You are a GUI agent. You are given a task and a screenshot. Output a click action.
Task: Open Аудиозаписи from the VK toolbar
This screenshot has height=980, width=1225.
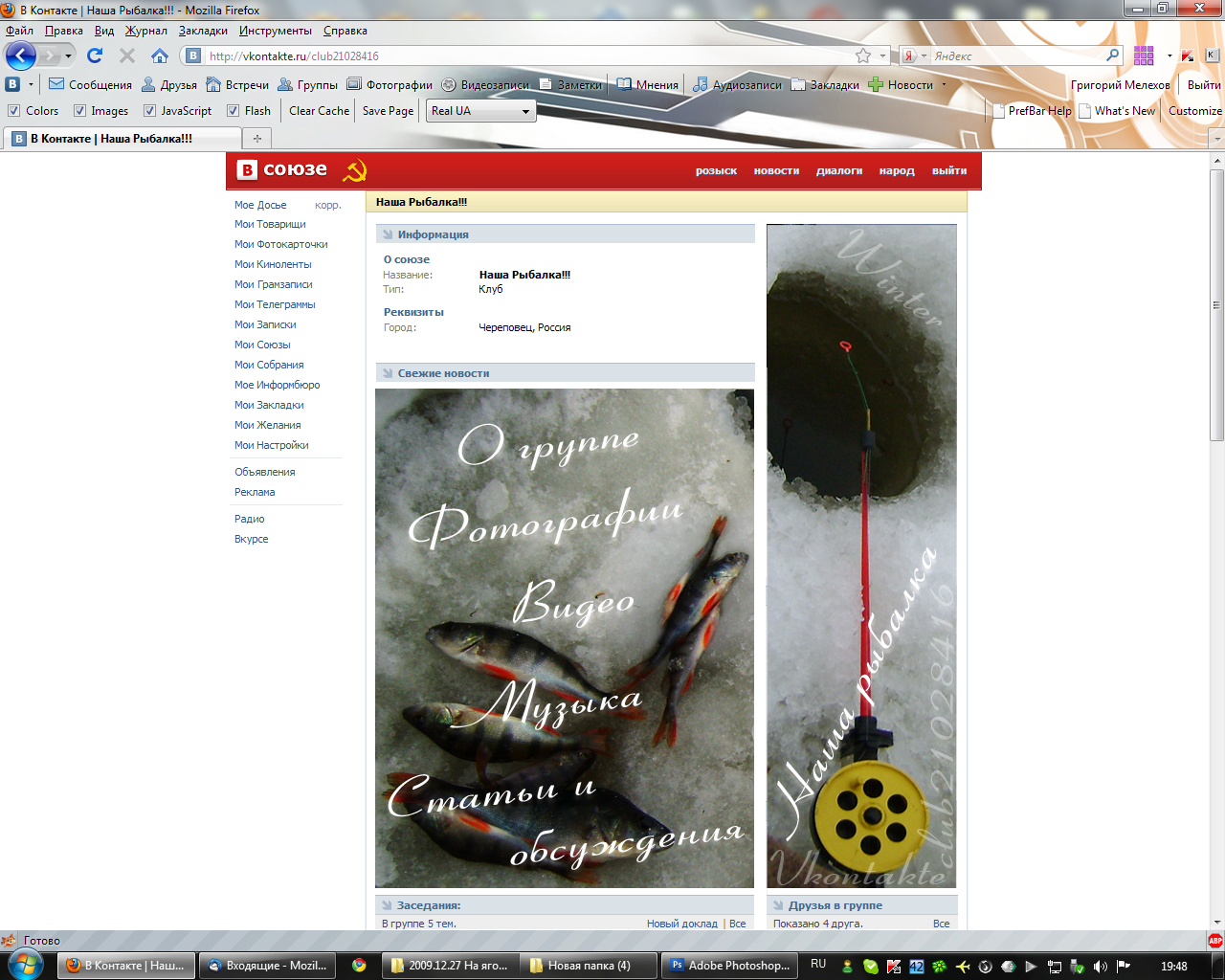coord(737,84)
